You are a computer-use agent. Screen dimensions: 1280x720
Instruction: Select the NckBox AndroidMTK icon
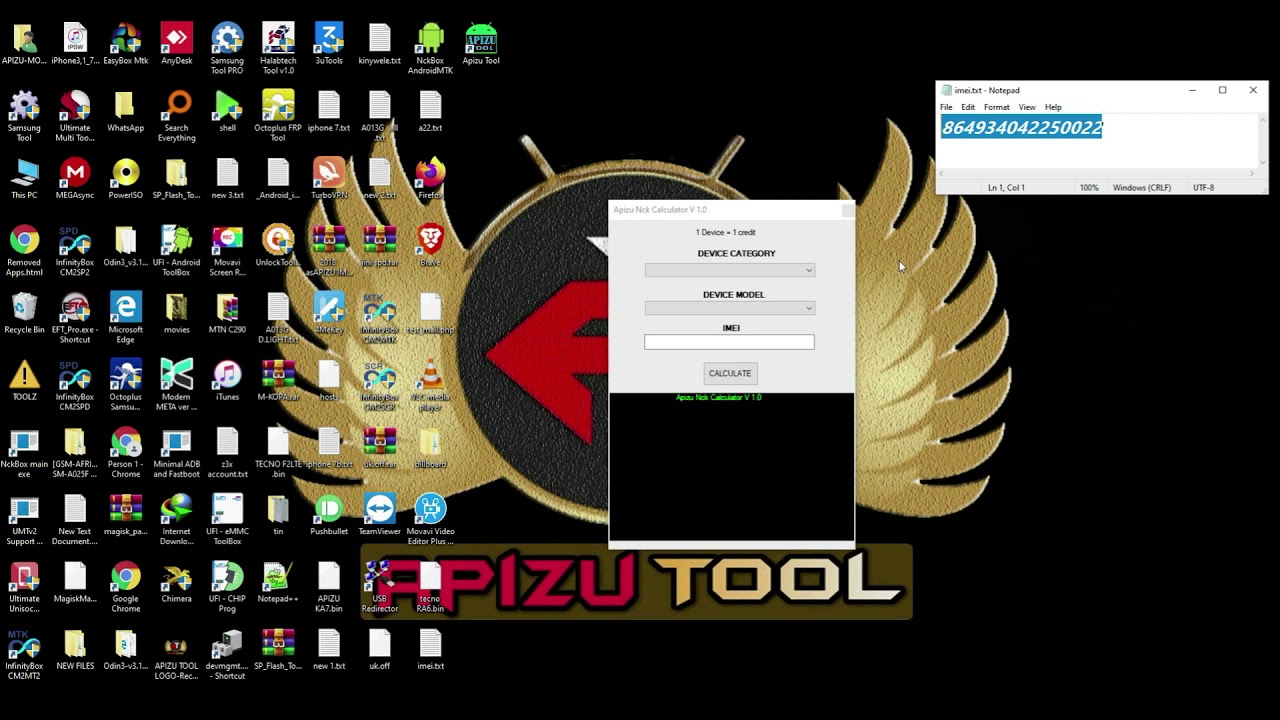[430, 50]
